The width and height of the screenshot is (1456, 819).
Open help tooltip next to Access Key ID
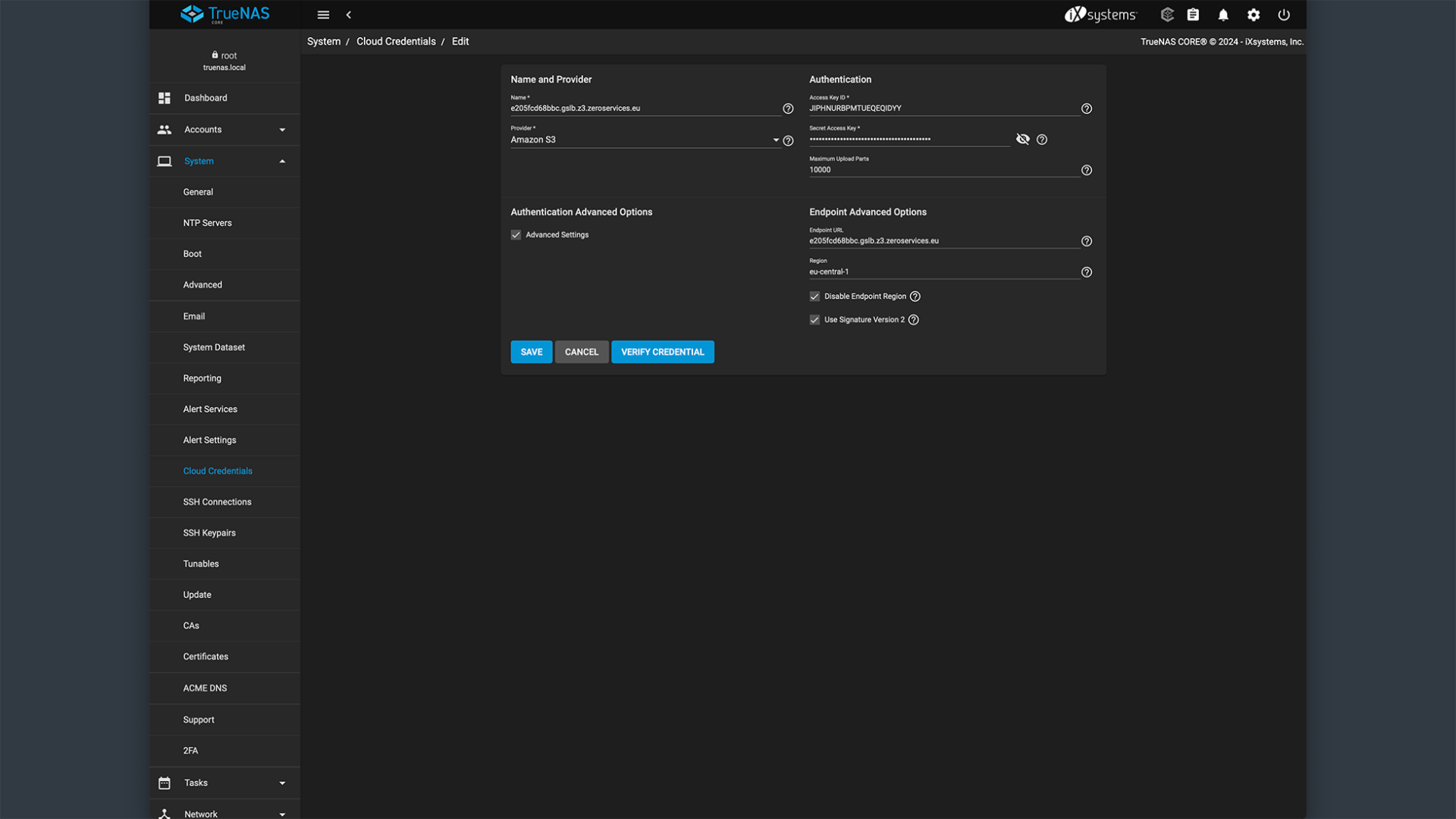click(1086, 108)
